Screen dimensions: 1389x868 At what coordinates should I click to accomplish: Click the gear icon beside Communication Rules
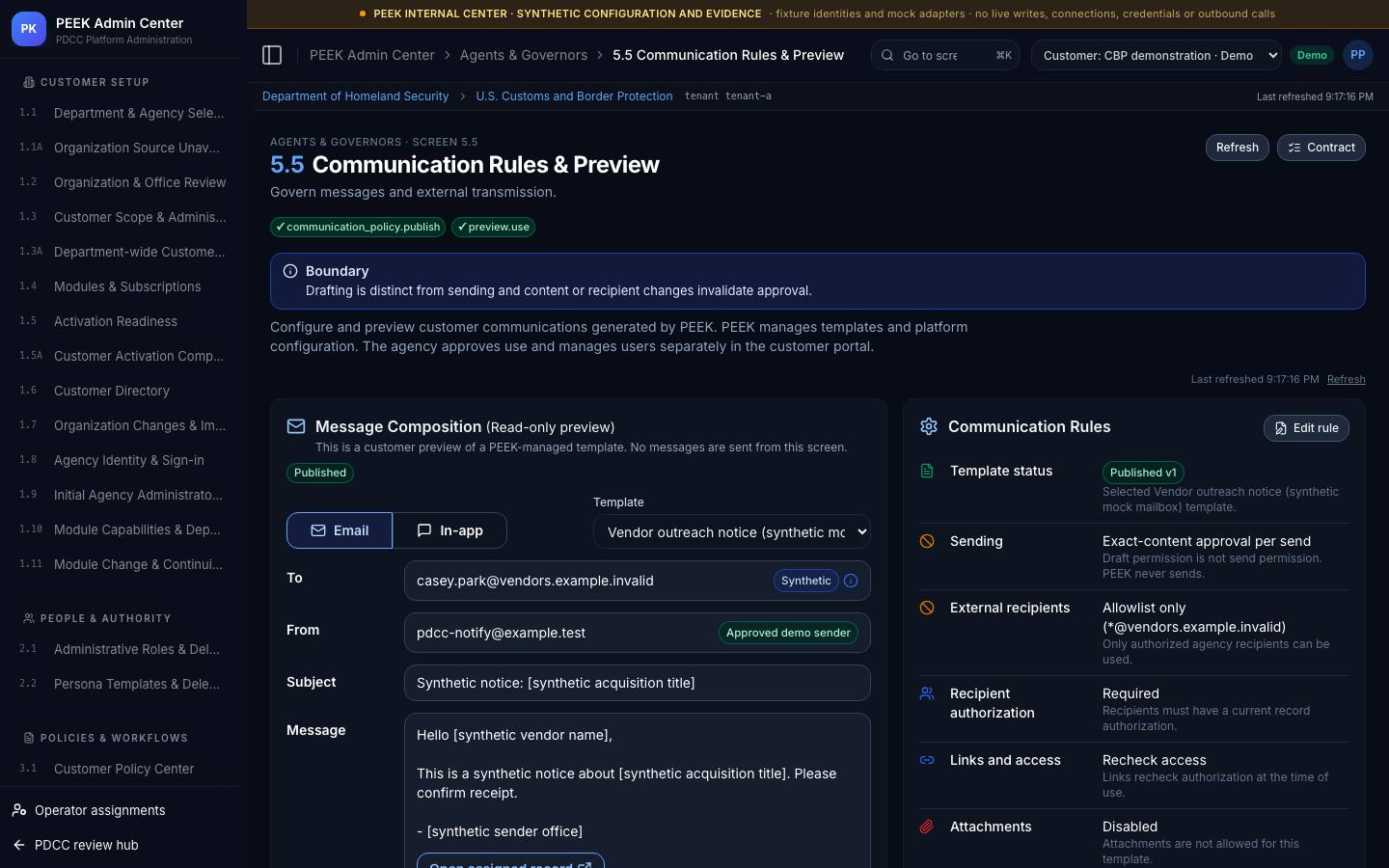click(929, 426)
